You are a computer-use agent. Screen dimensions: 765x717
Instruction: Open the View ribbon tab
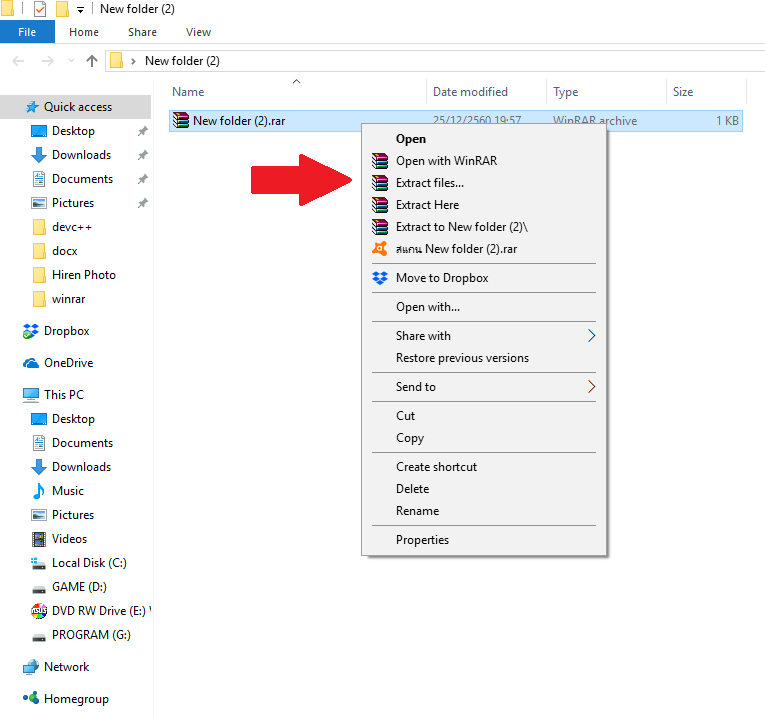point(199,32)
